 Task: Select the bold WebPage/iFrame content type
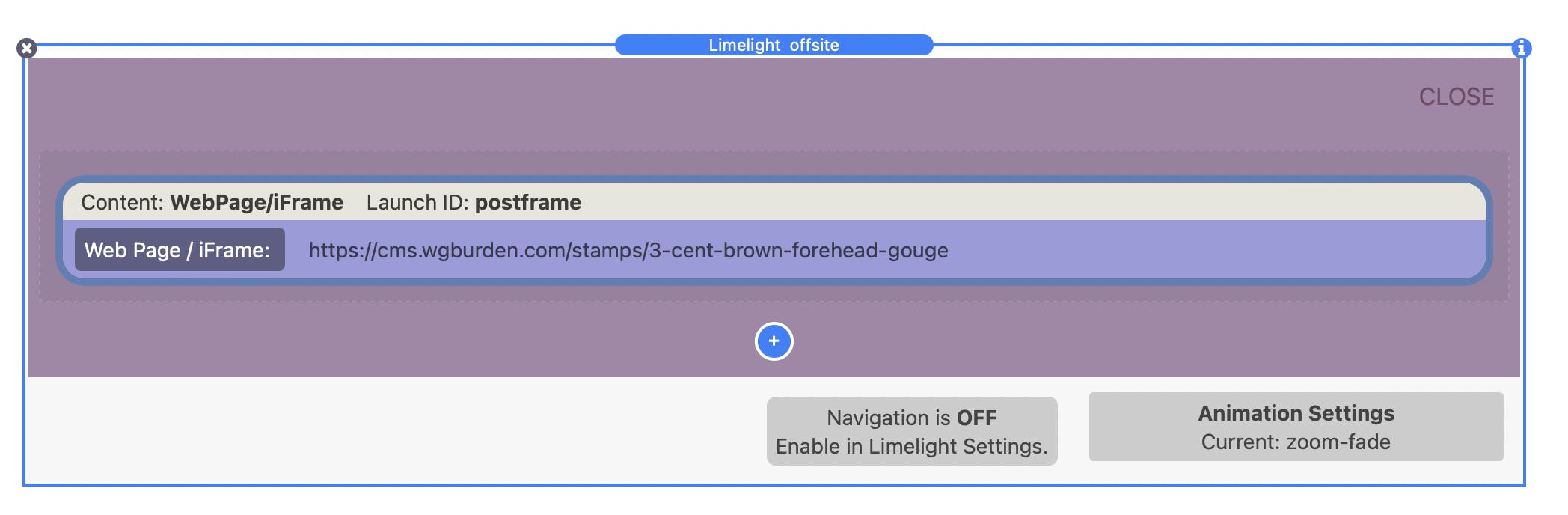point(257,202)
